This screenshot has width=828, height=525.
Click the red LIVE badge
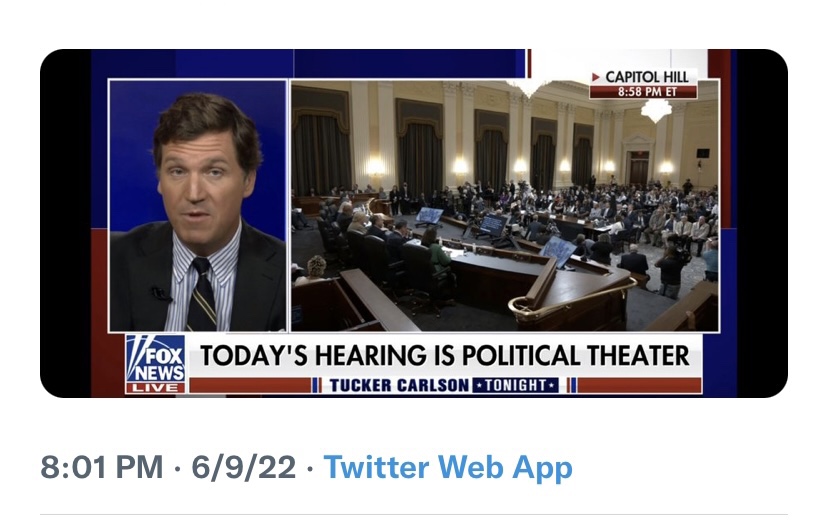tap(155, 386)
